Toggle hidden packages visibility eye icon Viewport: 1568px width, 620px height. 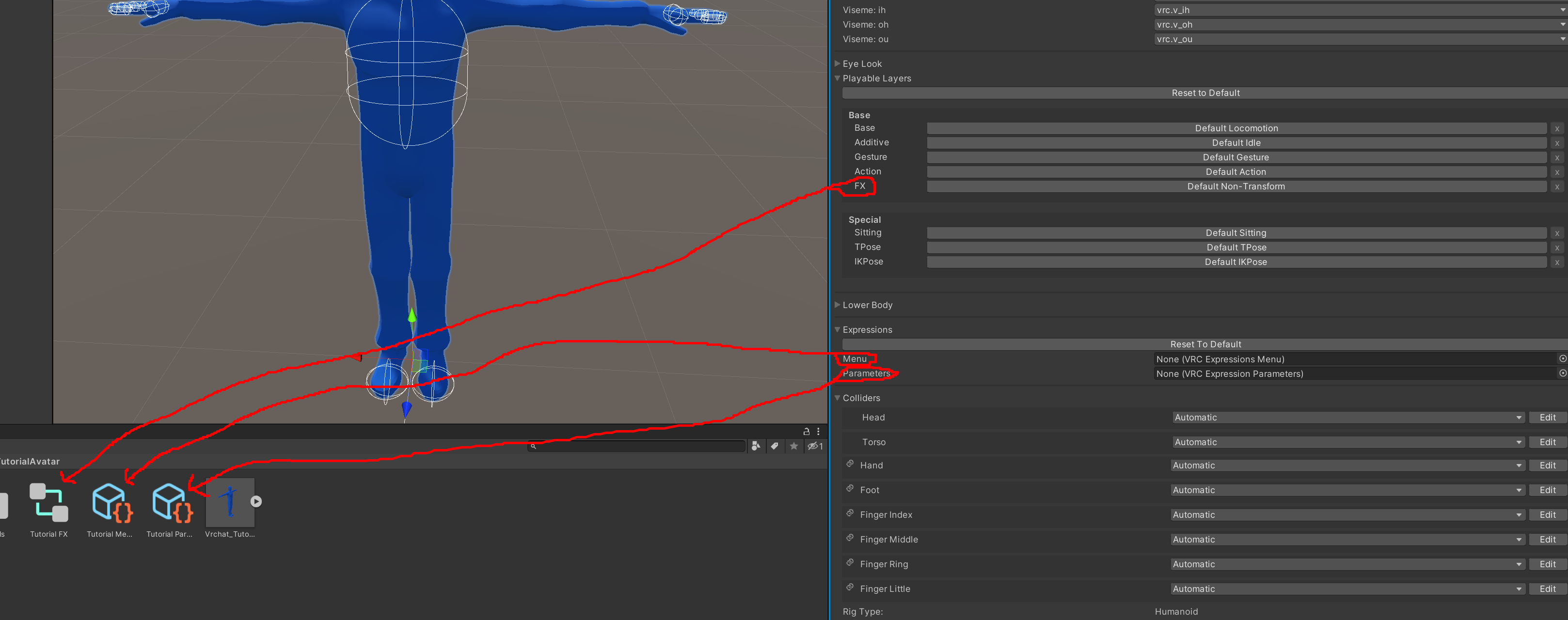[814, 446]
